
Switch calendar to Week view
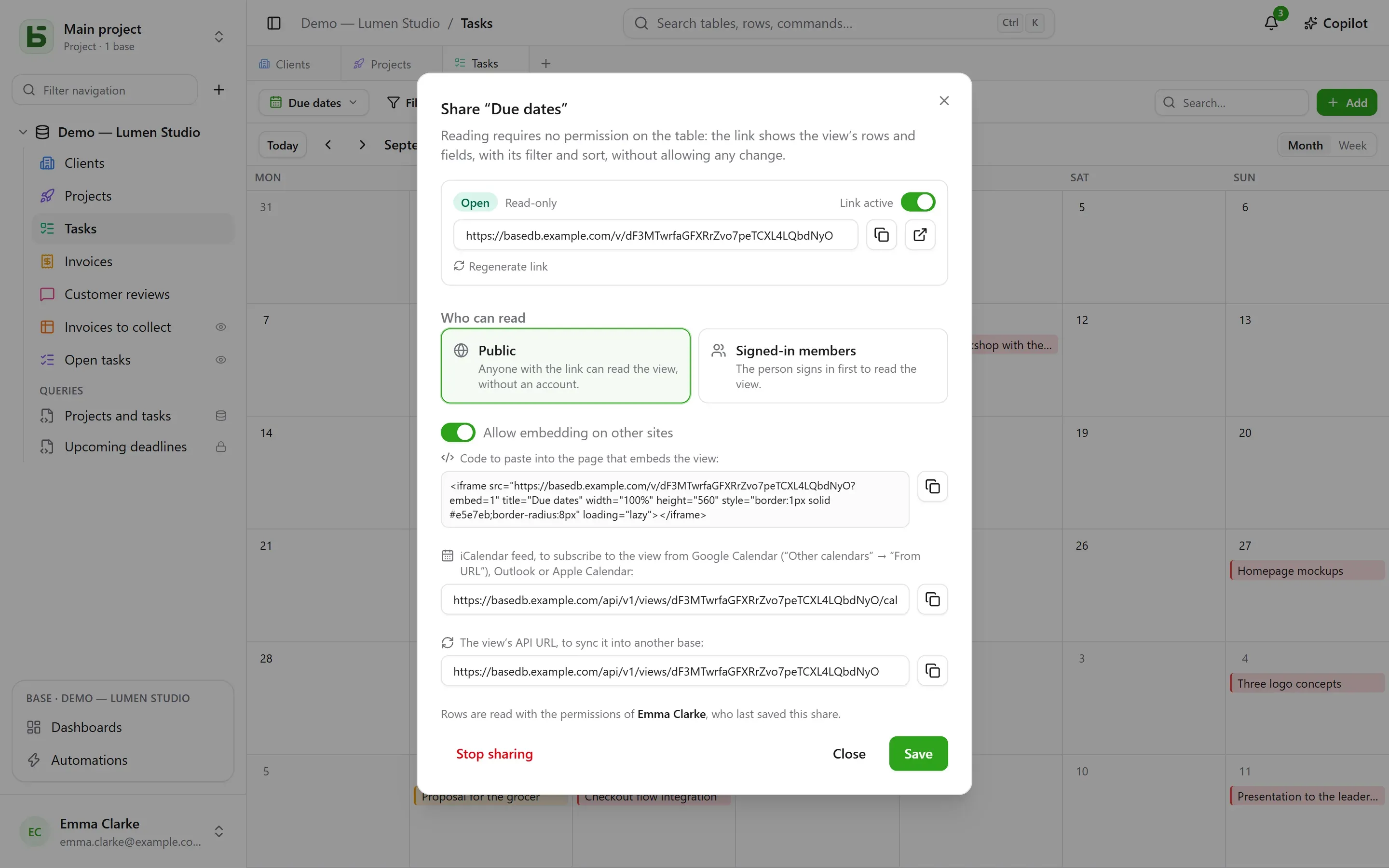tap(1352, 145)
